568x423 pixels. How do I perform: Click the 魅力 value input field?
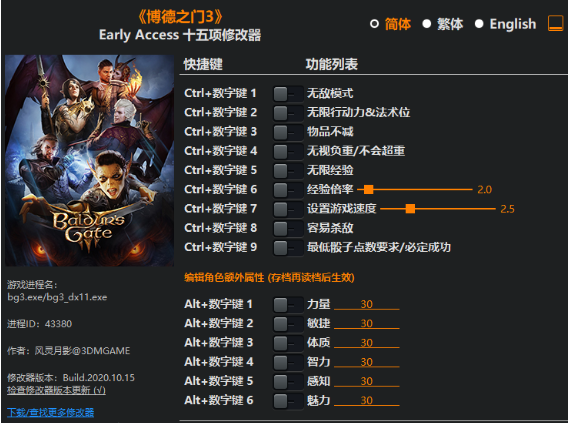(x=367, y=400)
